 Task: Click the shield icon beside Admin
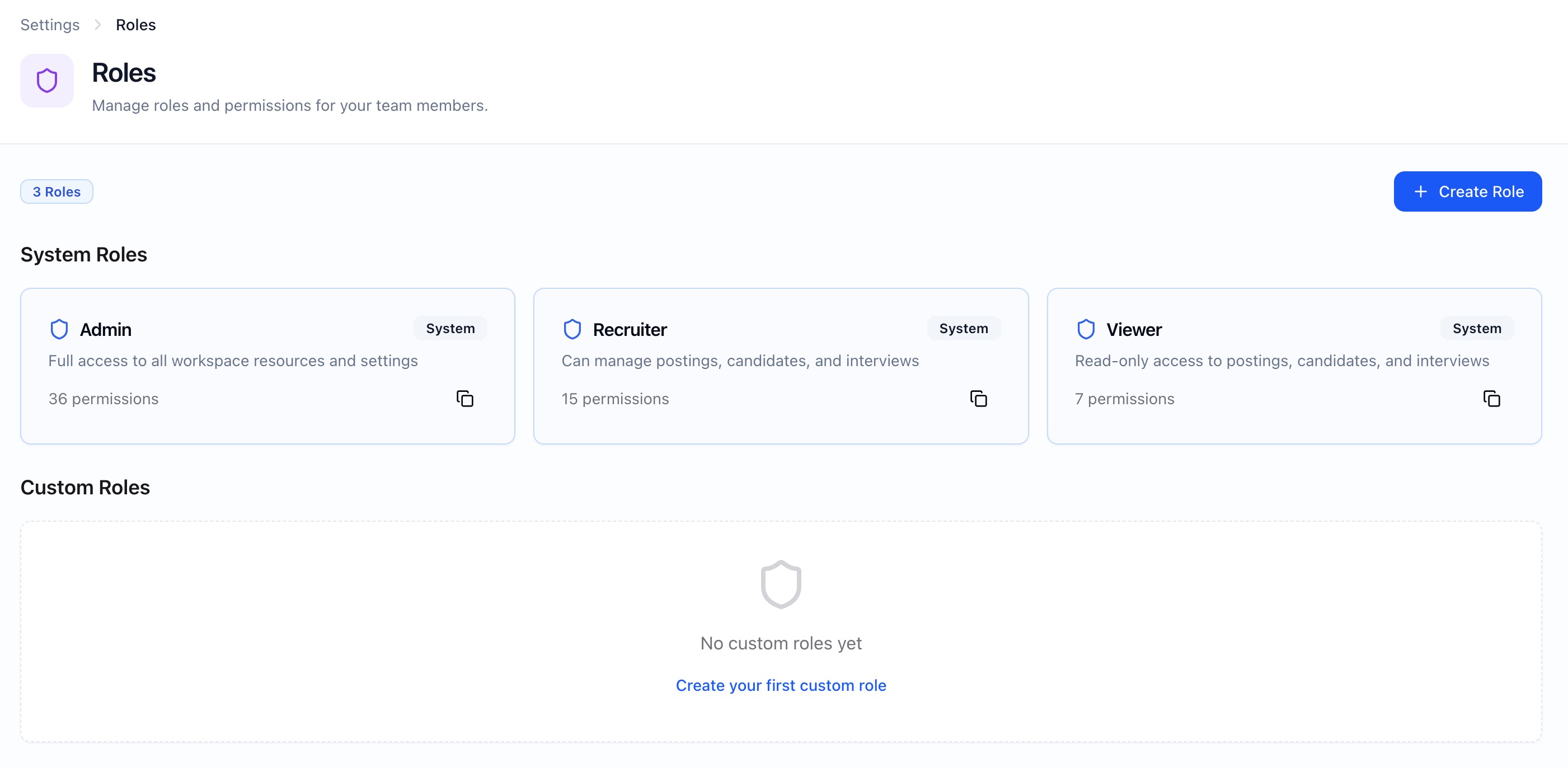click(59, 329)
